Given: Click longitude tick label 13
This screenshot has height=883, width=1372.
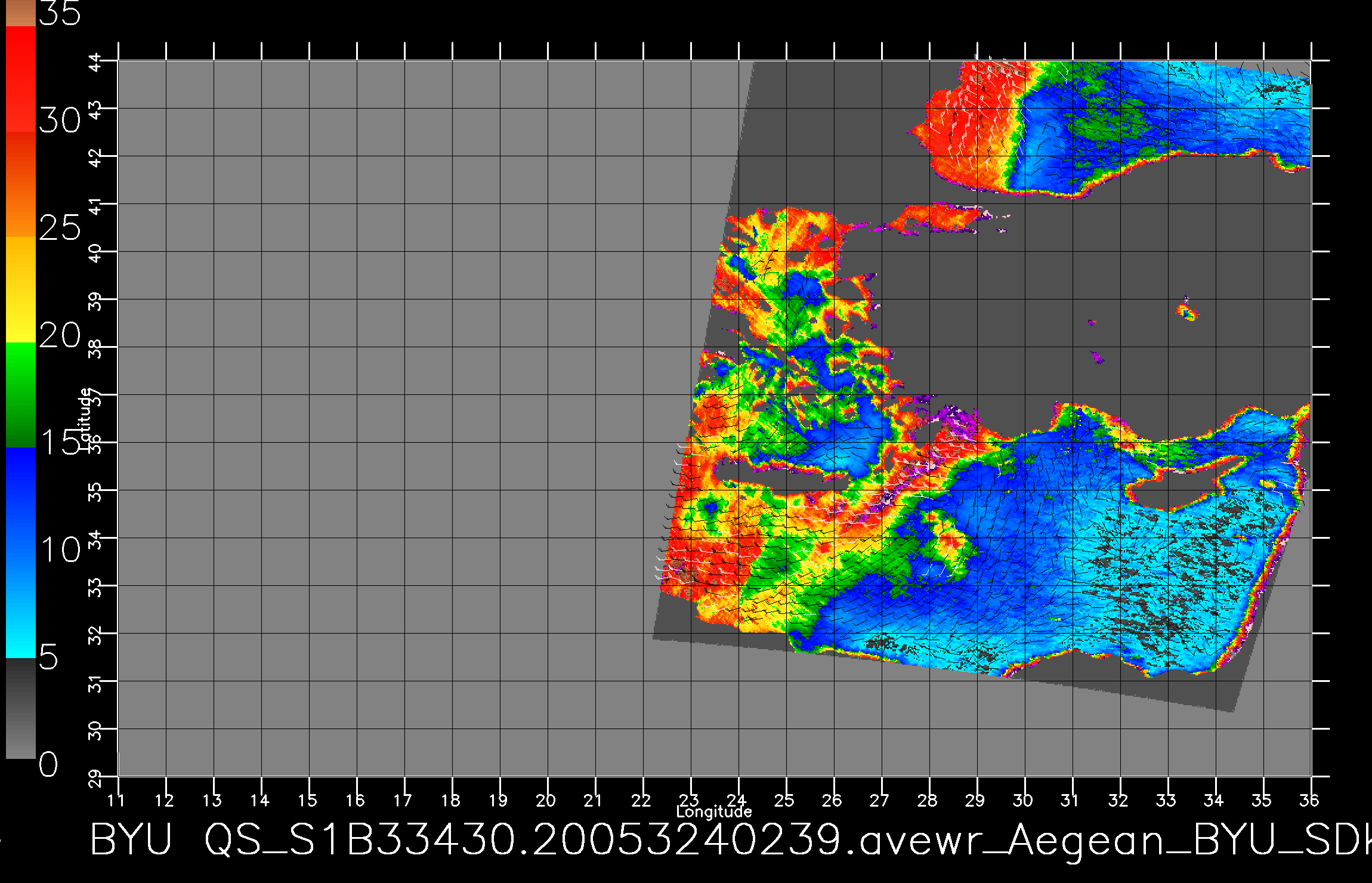Looking at the screenshot, I should coord(212,800).
